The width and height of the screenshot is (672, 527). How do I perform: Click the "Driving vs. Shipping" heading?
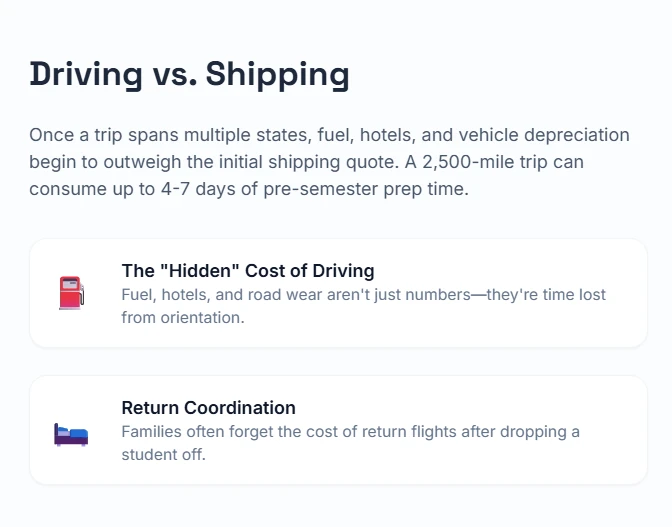tap(189, 73)
